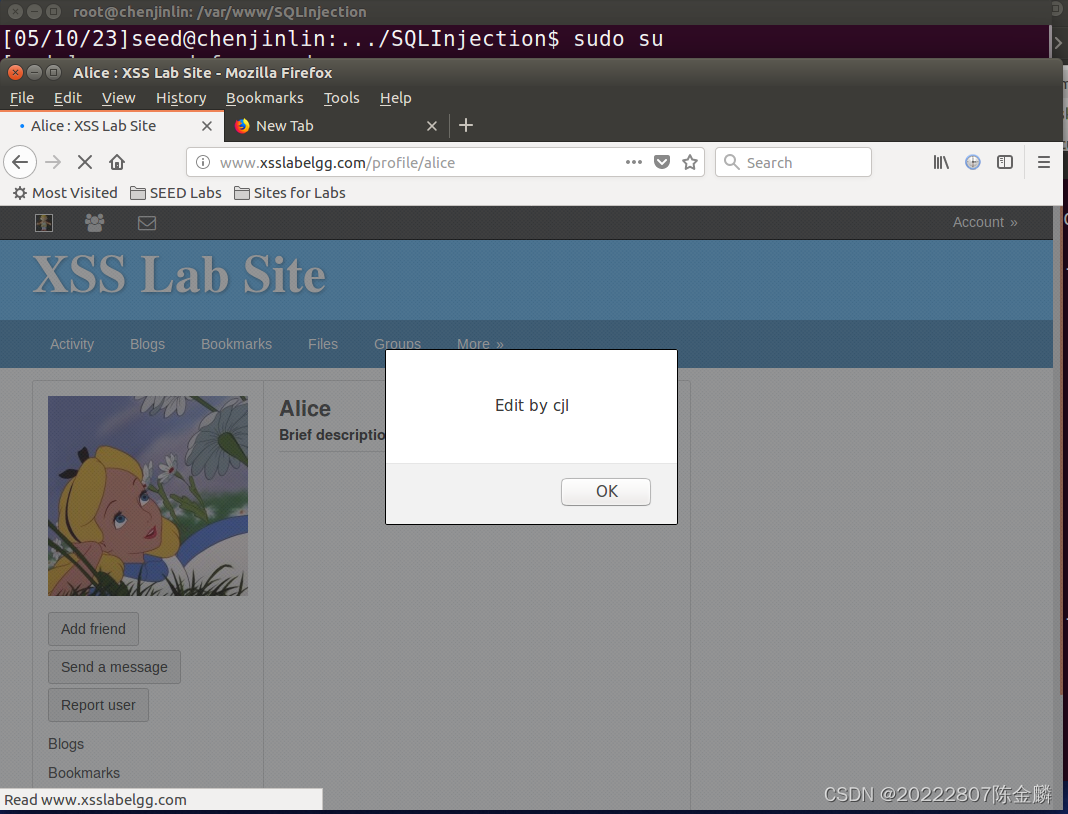The width and height of the screenshot is (1068, 814).
Task: Open the View menu
Action: 119,98
